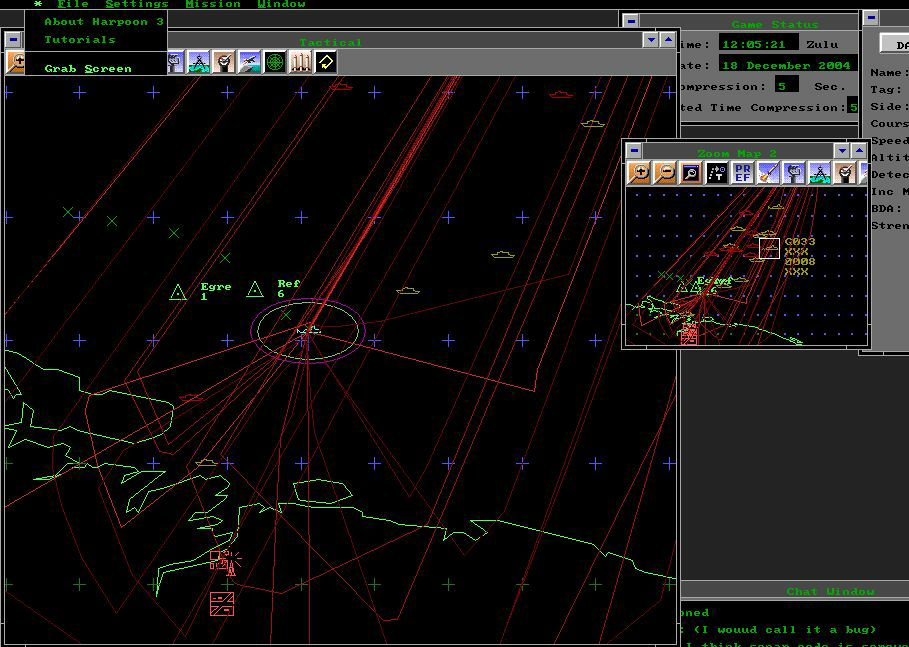909x647 pixels.
Task: Click the three missiles icon in Tactical toolbar
Action: click(300, 62)
